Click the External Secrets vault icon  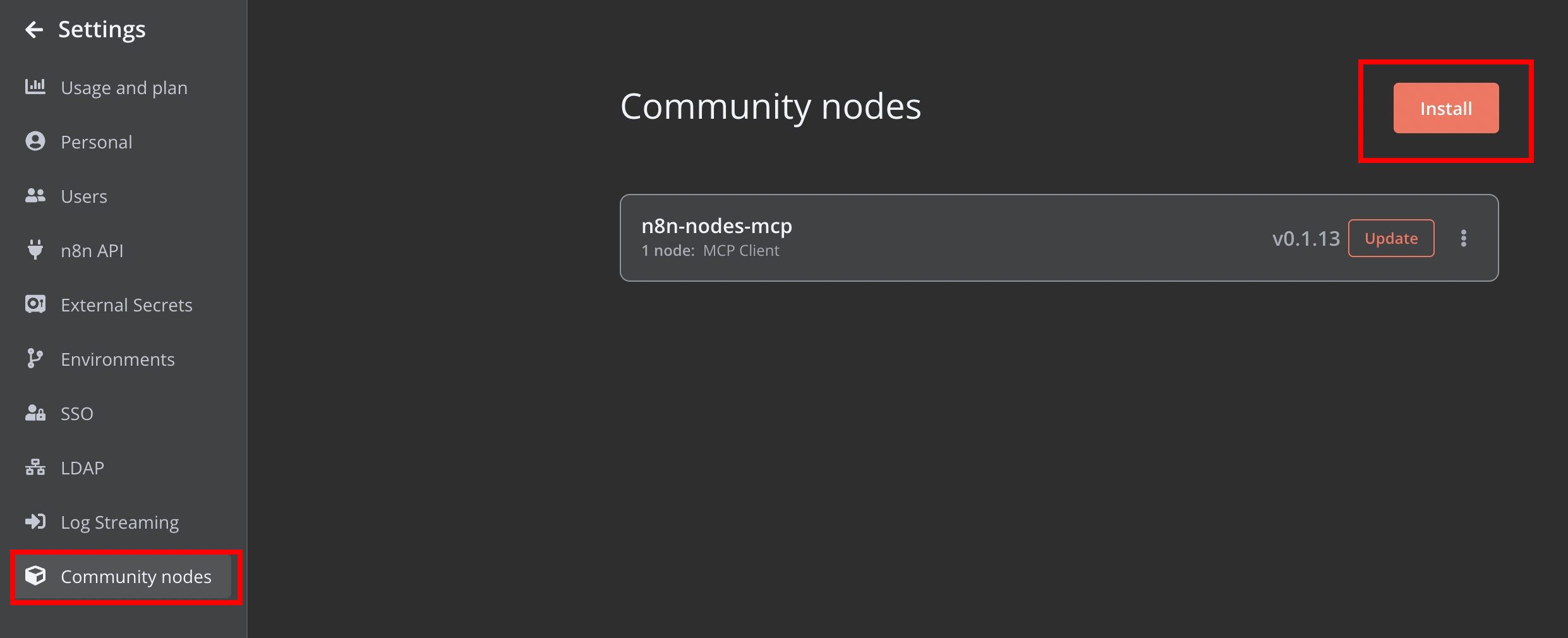35,304
